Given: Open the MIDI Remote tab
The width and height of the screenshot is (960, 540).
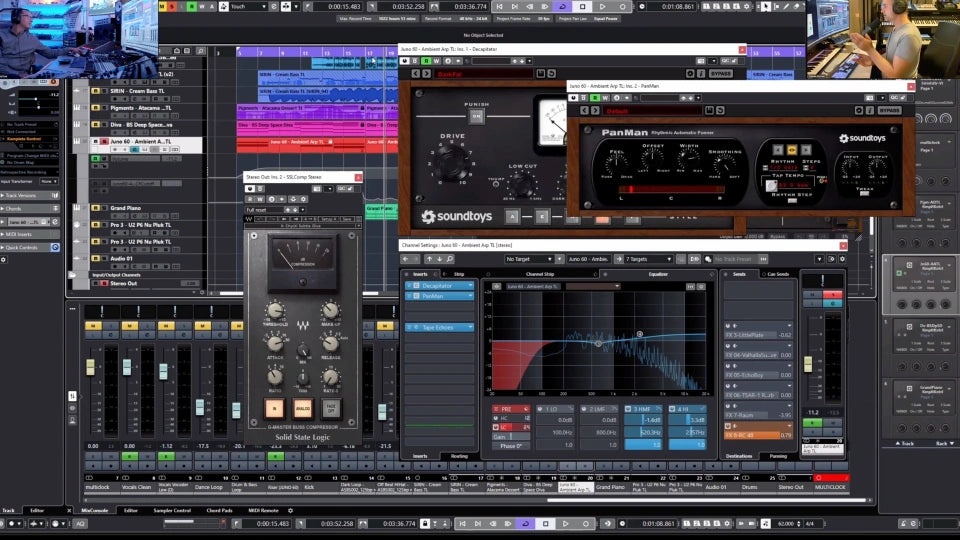Looking at the screenshot, I should click(263, 510).
